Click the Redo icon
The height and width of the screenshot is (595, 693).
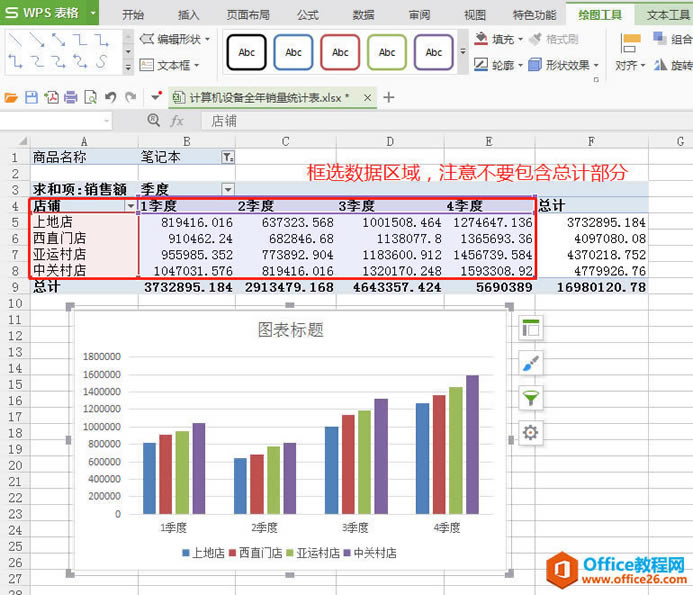click(x=130, y=98)
